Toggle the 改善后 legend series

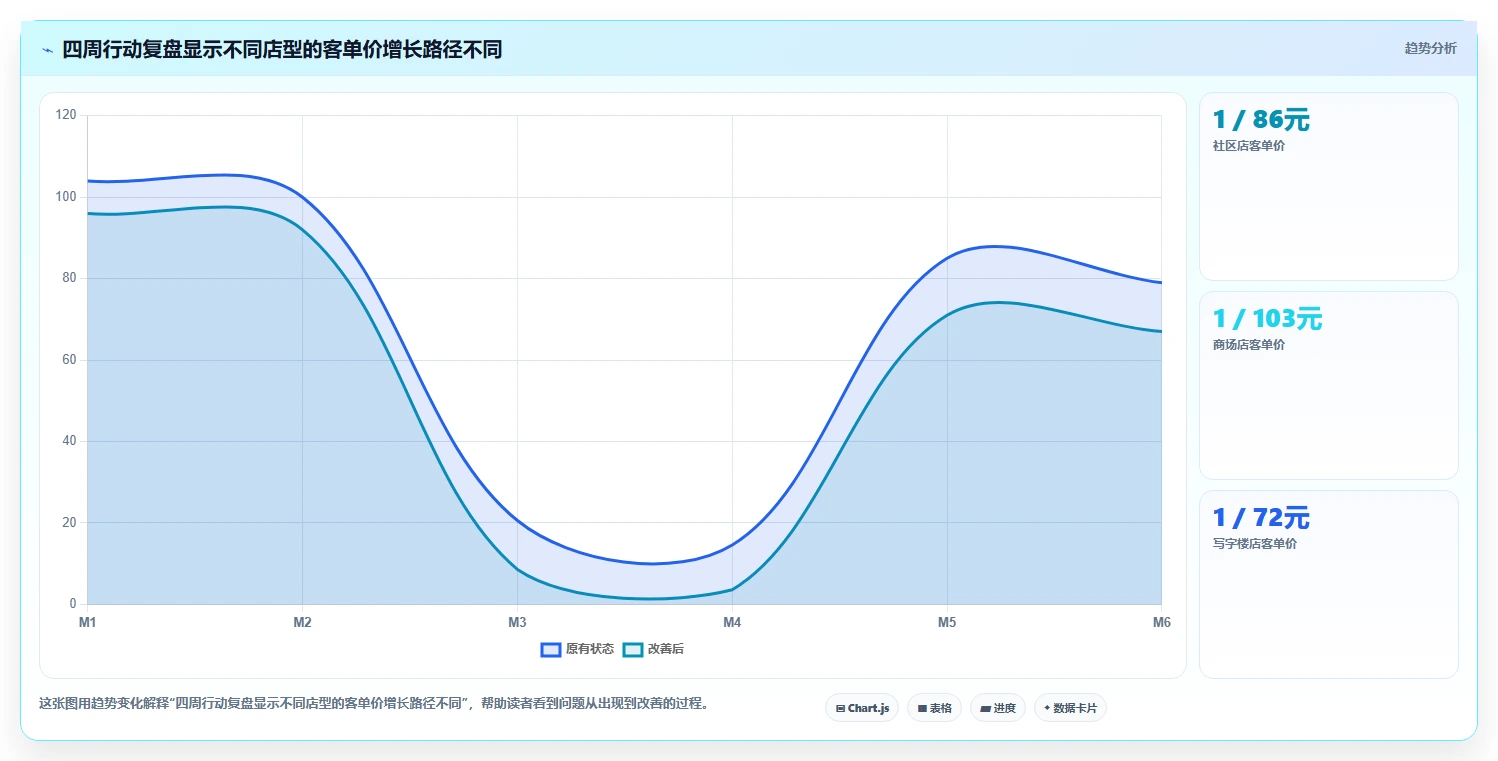pos(654,649)
